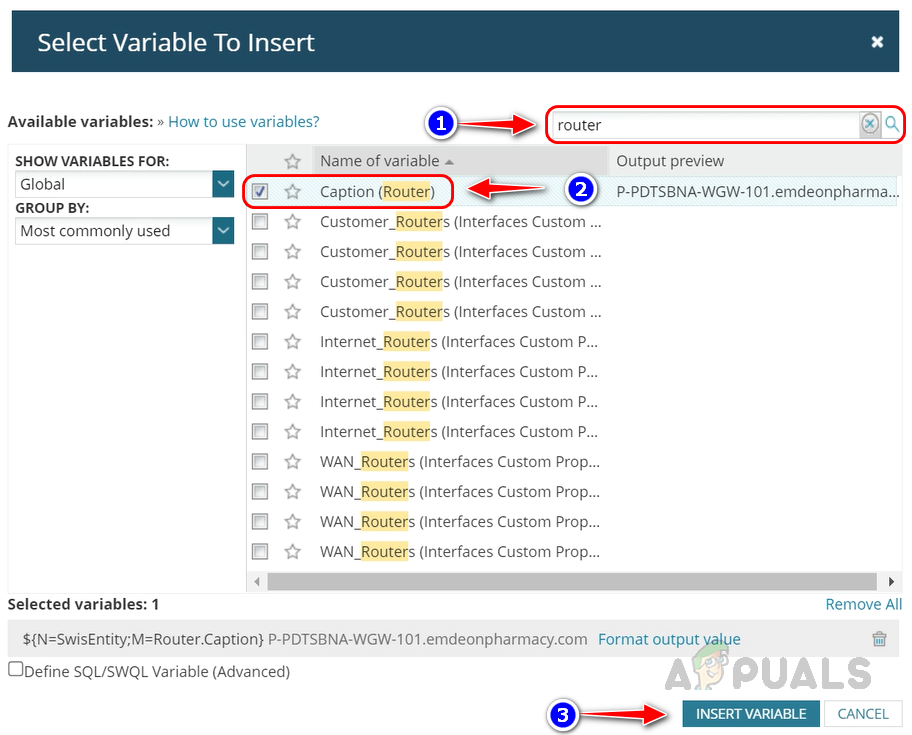Viewport: 912px width, 735px height.
Task: Clear the search text with the X icon
Action: click(x=870, y=124)
